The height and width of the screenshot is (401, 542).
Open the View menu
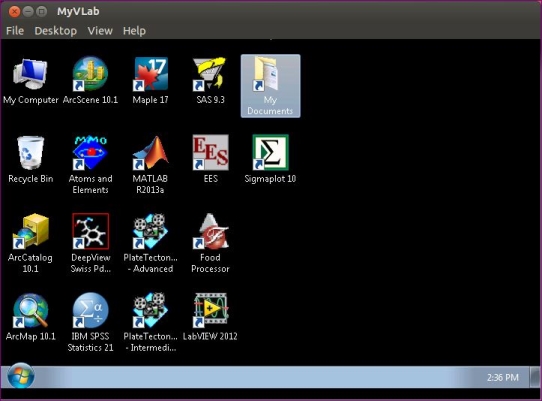(100, 31)
